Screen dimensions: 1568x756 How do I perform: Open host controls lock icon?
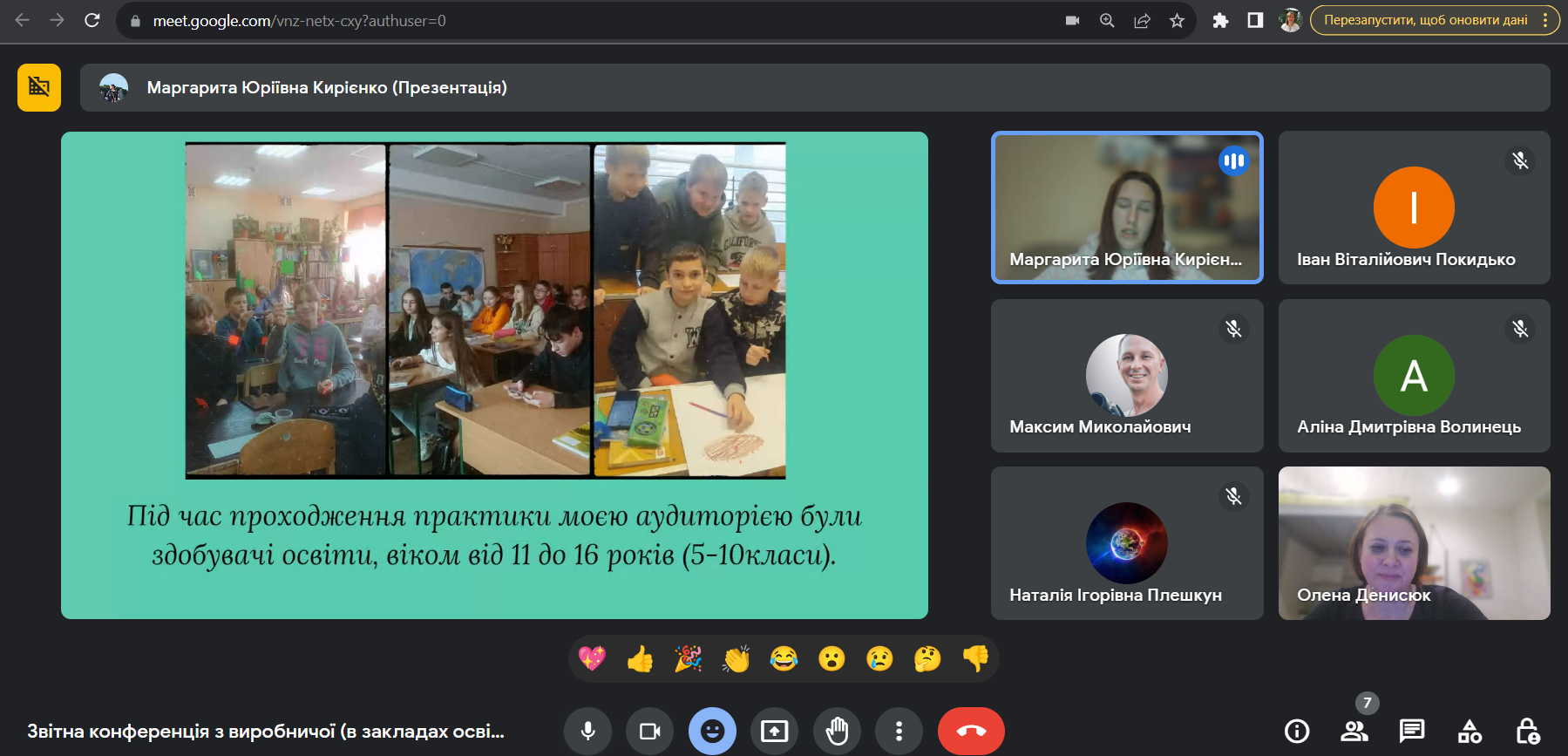(1527, 731)
